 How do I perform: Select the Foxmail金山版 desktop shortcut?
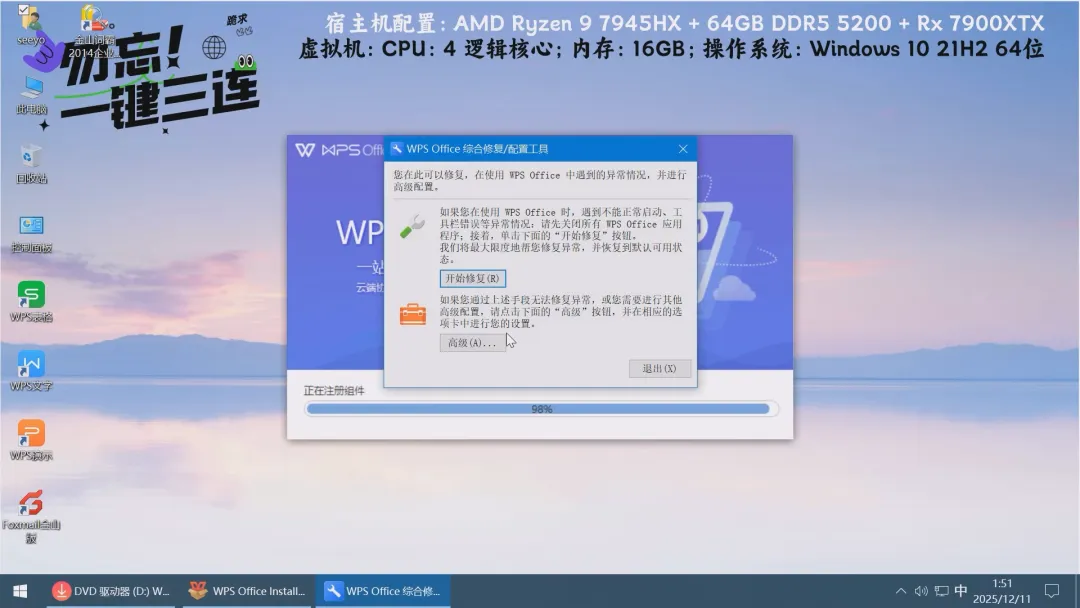point(31,516)
